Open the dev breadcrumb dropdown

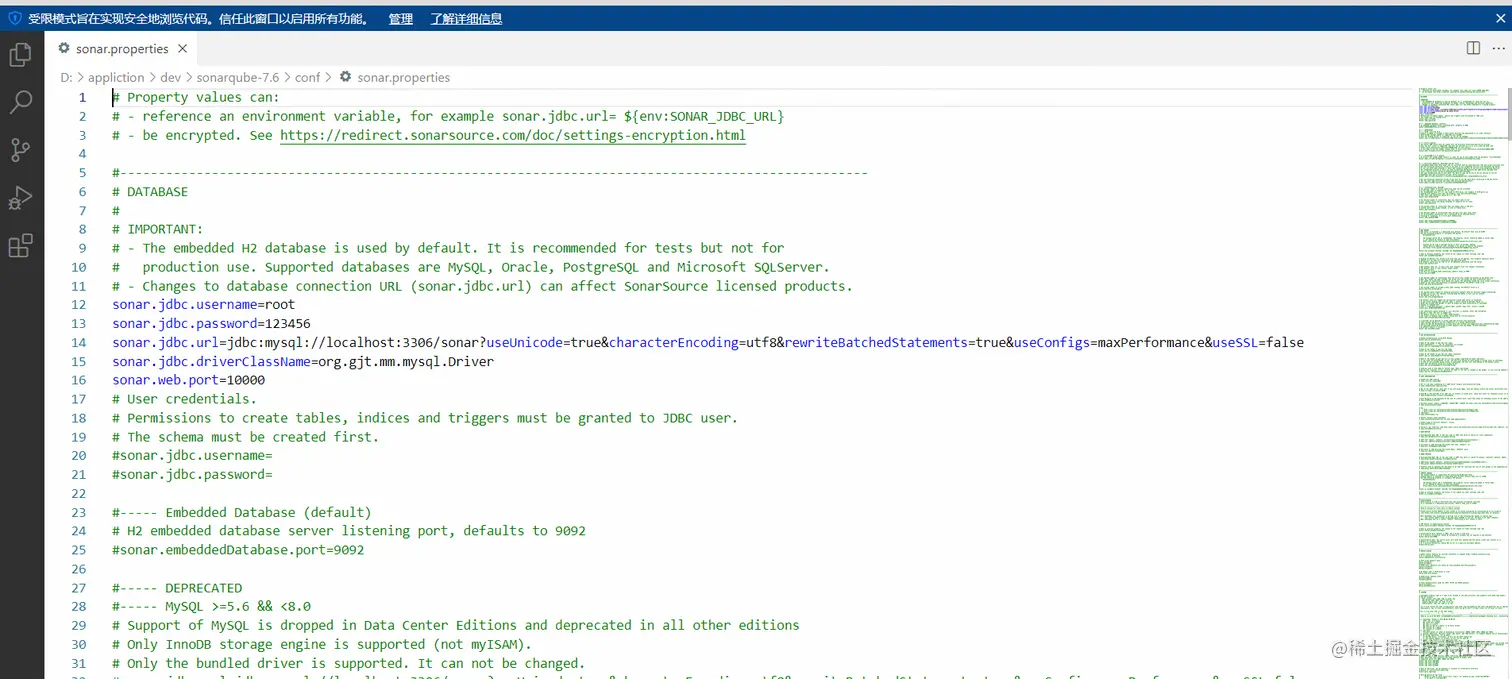pos(170,77)
